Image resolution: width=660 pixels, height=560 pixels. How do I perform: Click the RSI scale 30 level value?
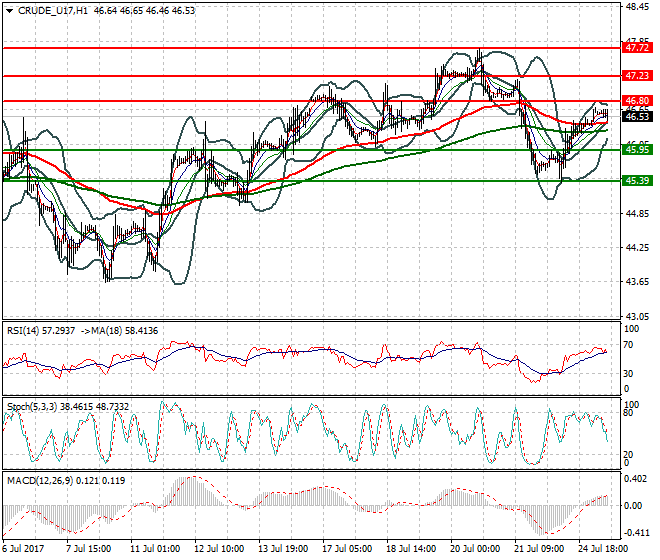628,374
